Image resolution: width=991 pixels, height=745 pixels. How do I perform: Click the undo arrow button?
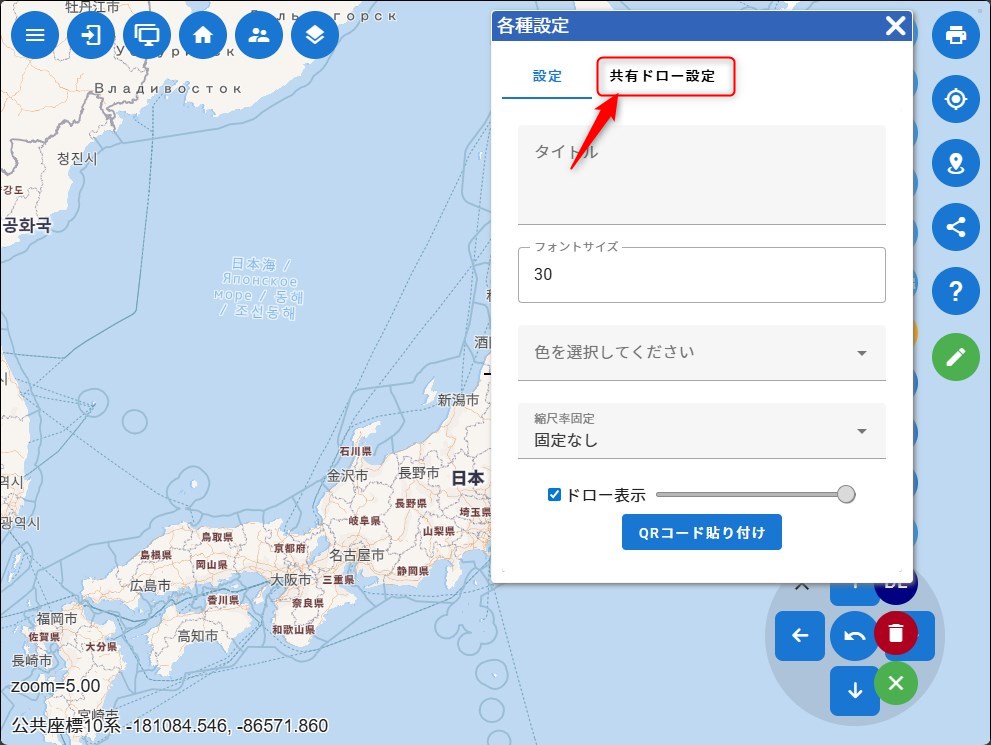854,636
